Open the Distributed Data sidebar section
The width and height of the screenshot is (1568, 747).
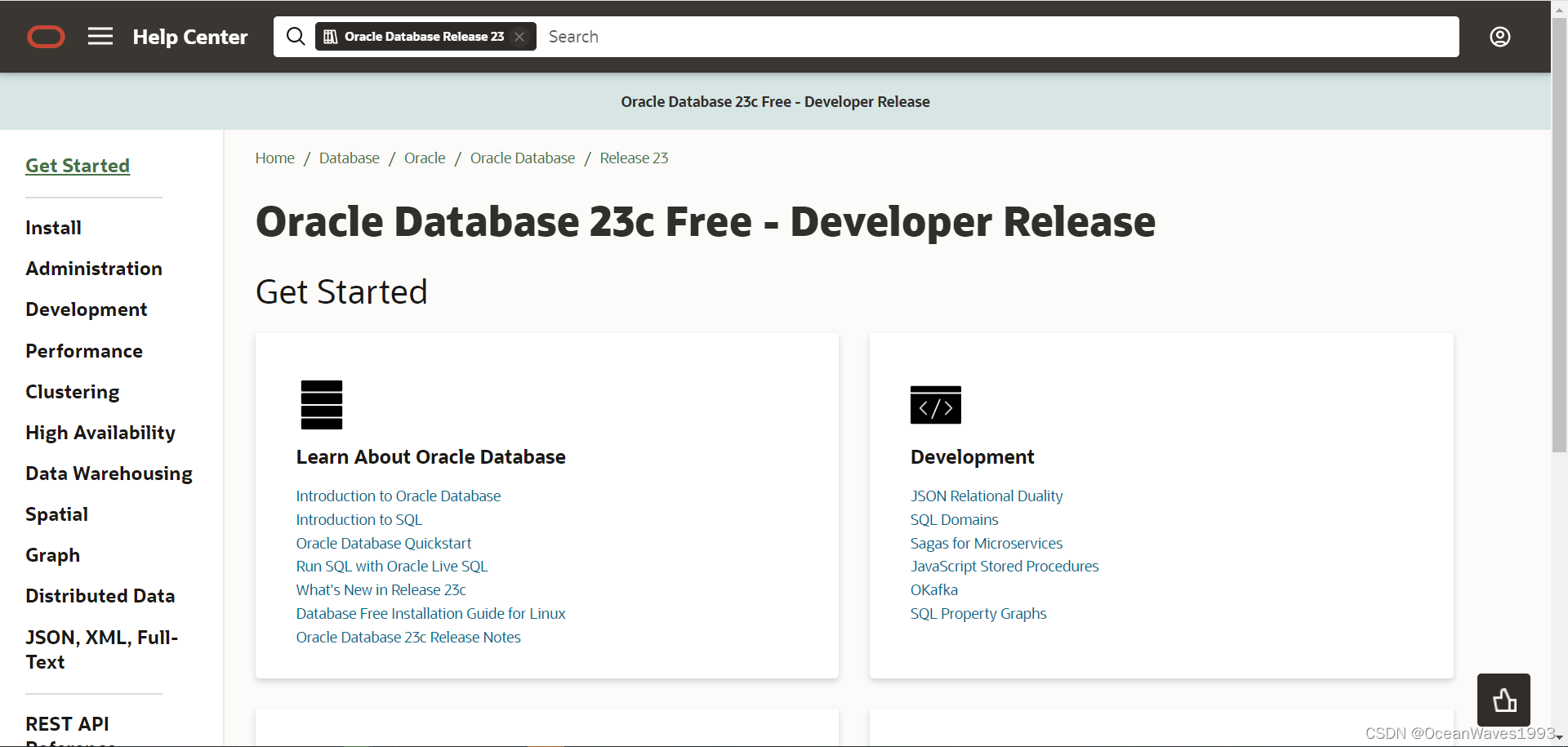tap(100, 596)
